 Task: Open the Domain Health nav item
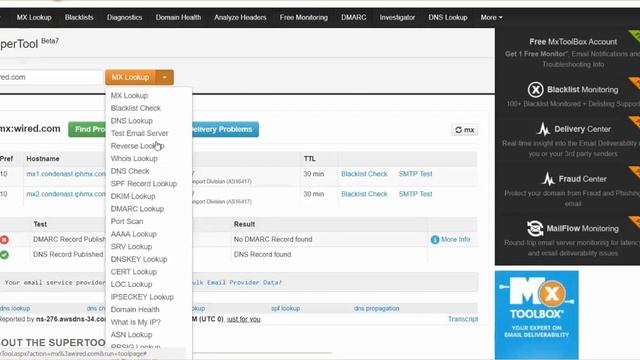(x=178, y=18)
